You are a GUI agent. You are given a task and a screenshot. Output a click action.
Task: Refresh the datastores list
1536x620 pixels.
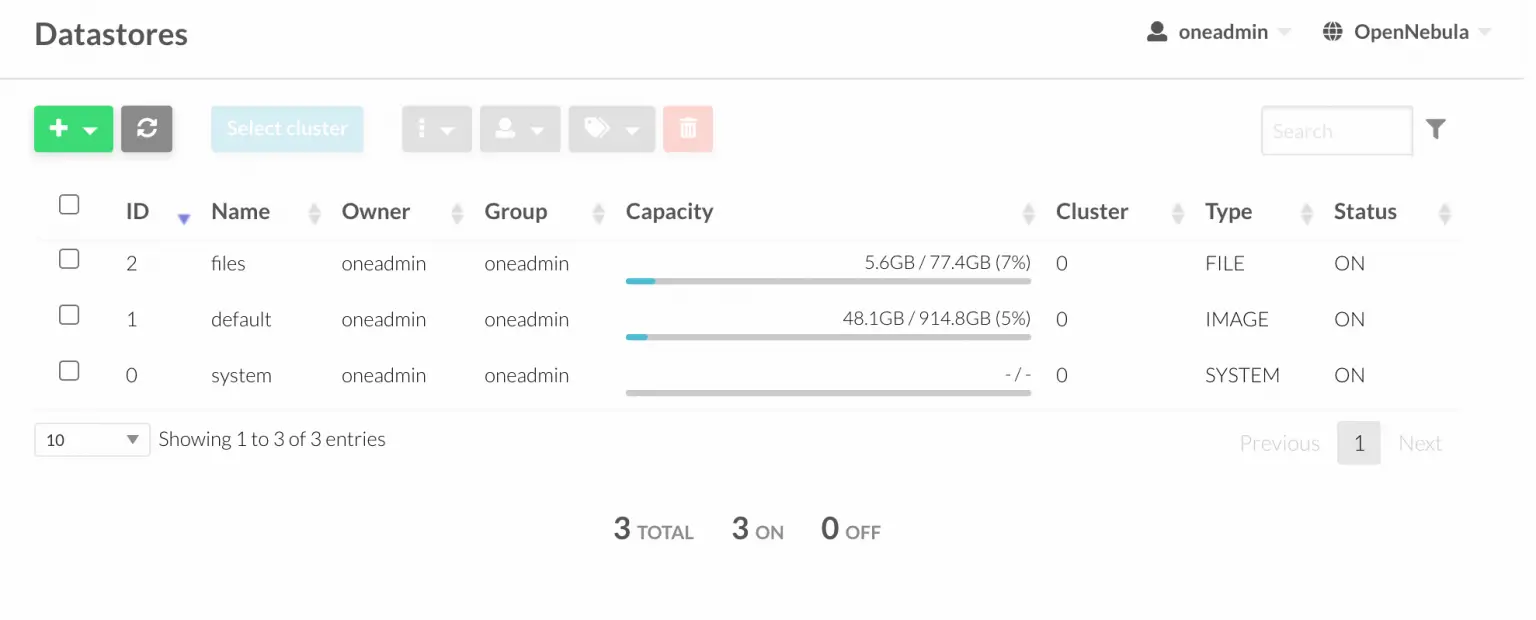[146, 128]
